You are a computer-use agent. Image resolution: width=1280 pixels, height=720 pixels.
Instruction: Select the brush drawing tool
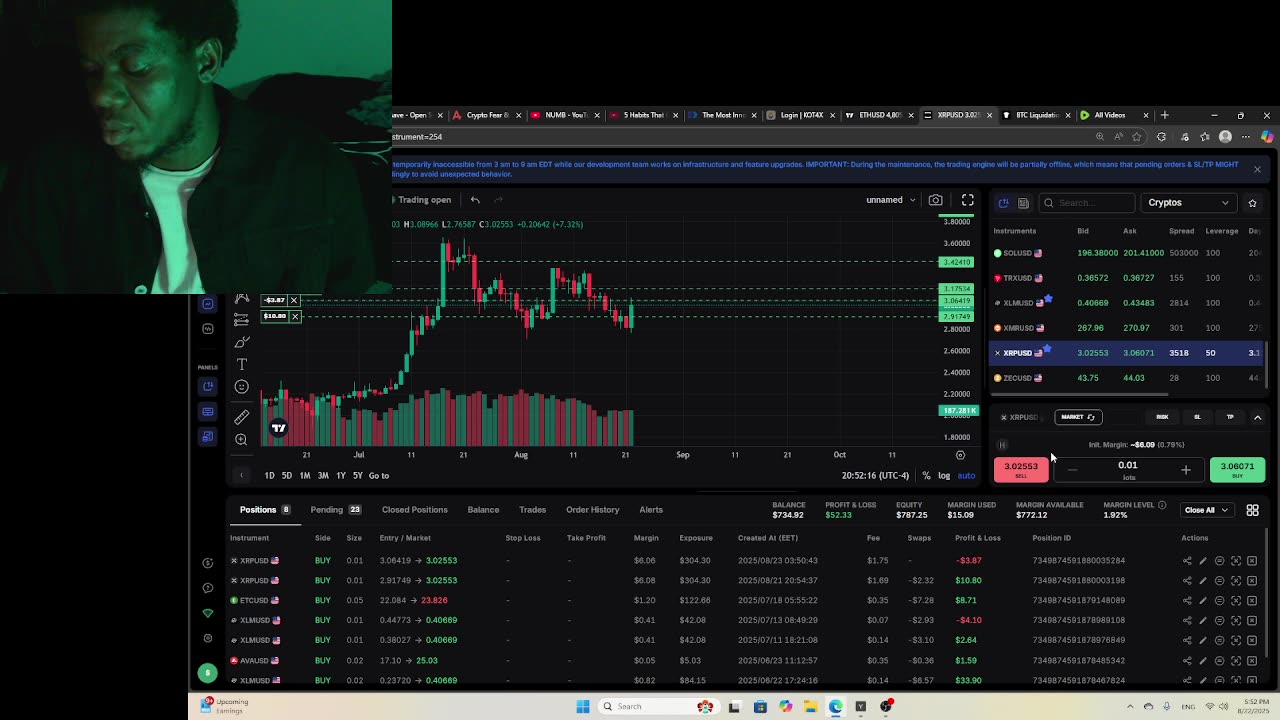tap(241, 342)
